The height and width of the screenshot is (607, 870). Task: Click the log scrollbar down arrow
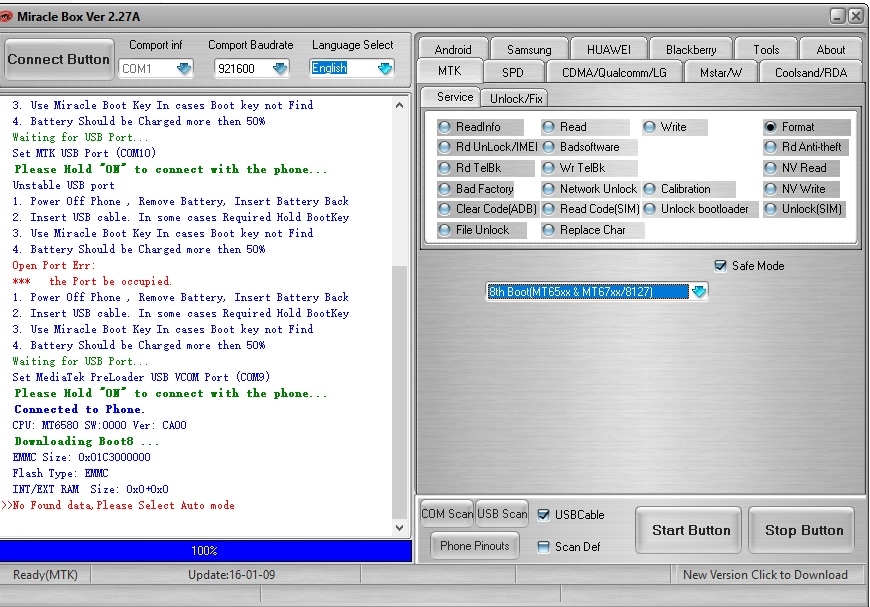pos(399,528)
